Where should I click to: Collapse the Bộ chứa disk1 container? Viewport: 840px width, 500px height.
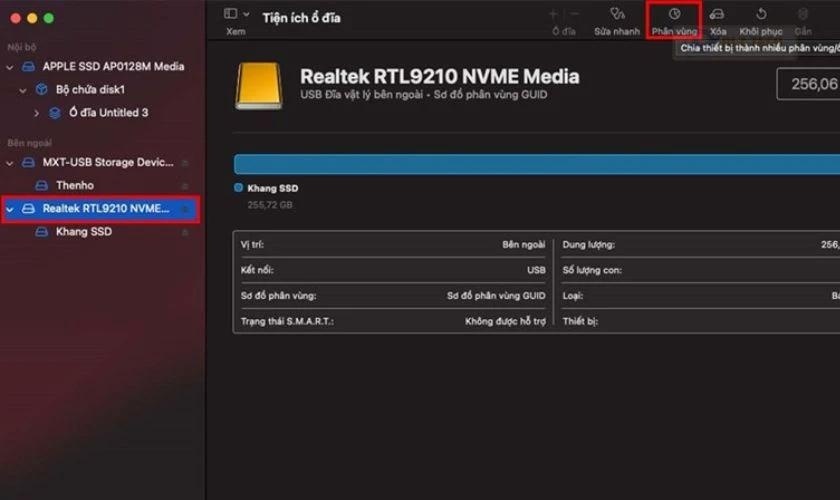pos(23,90)
